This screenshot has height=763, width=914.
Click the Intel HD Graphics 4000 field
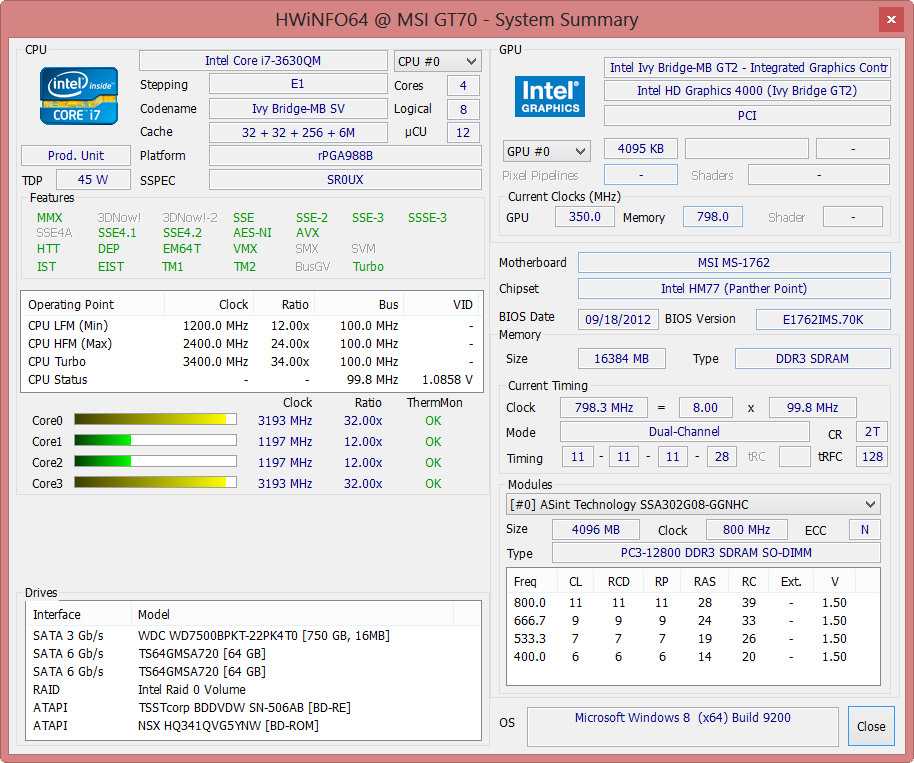pos(747,90)
